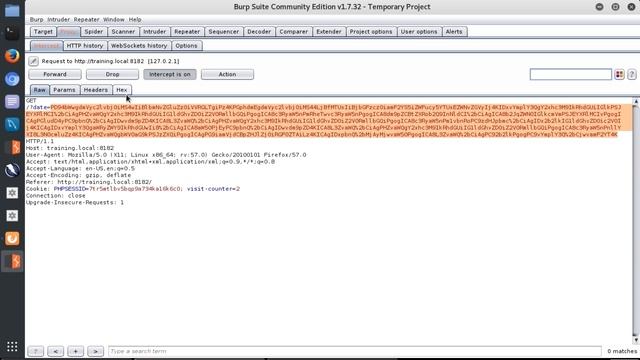Viewport: 640px width, 360px height.
Task: Open the second white gear dock icon
Action: tap(12, 216)
